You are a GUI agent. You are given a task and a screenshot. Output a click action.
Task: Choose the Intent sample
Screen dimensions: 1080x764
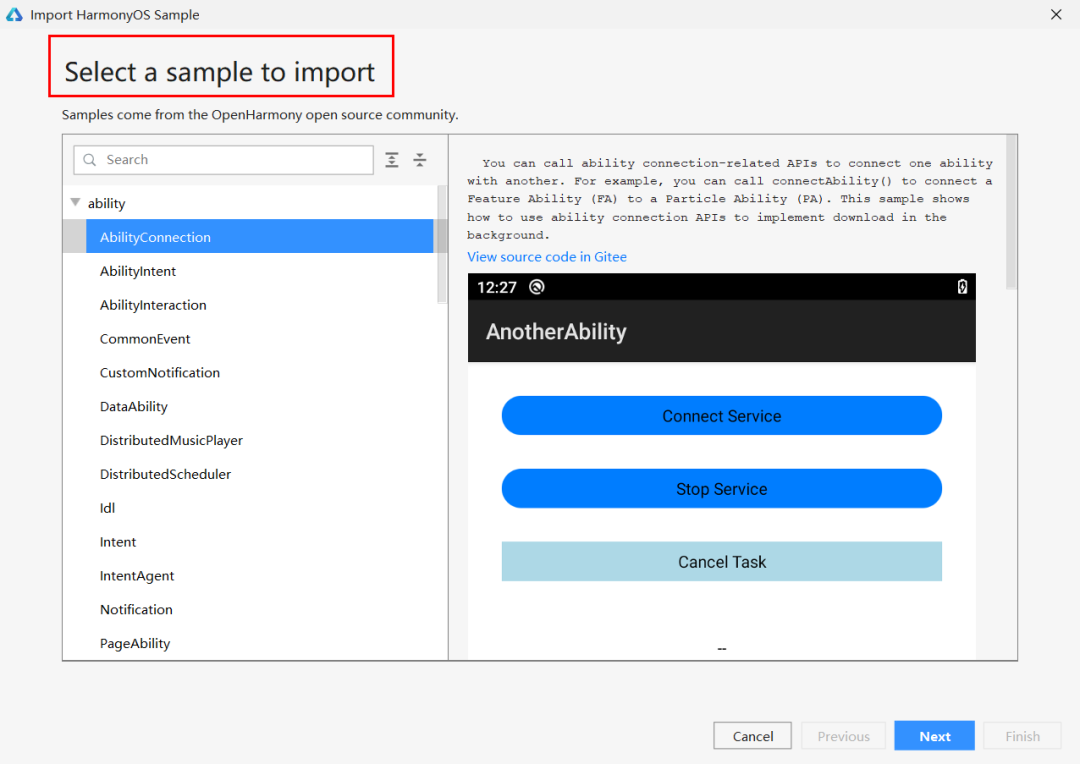pyautogui.click(x=118, y=541)
